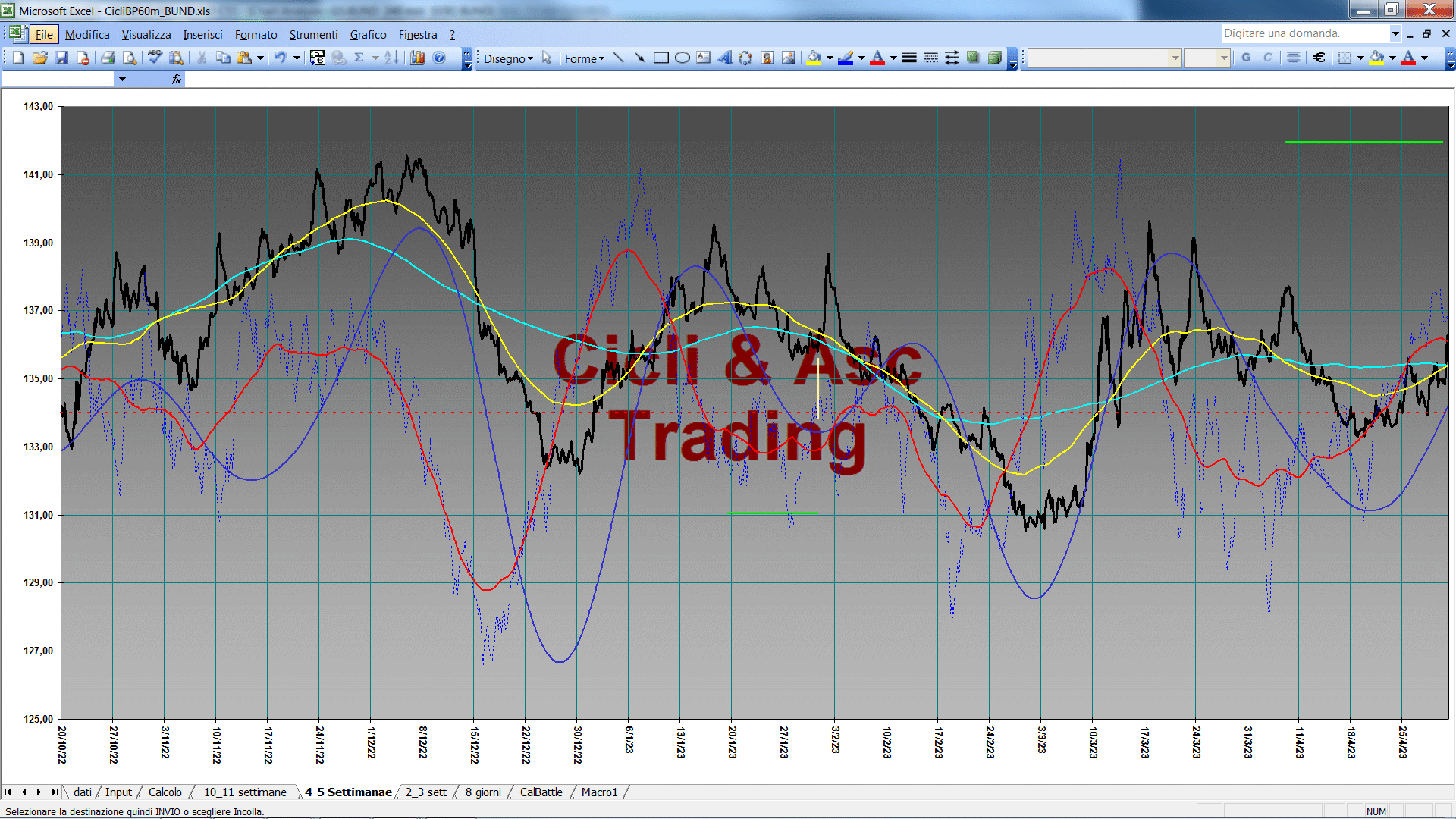Choose the Rectangle drawing tool
Image resolution: width=1456 pixels, height=819 pixels.
pos(661,58)
